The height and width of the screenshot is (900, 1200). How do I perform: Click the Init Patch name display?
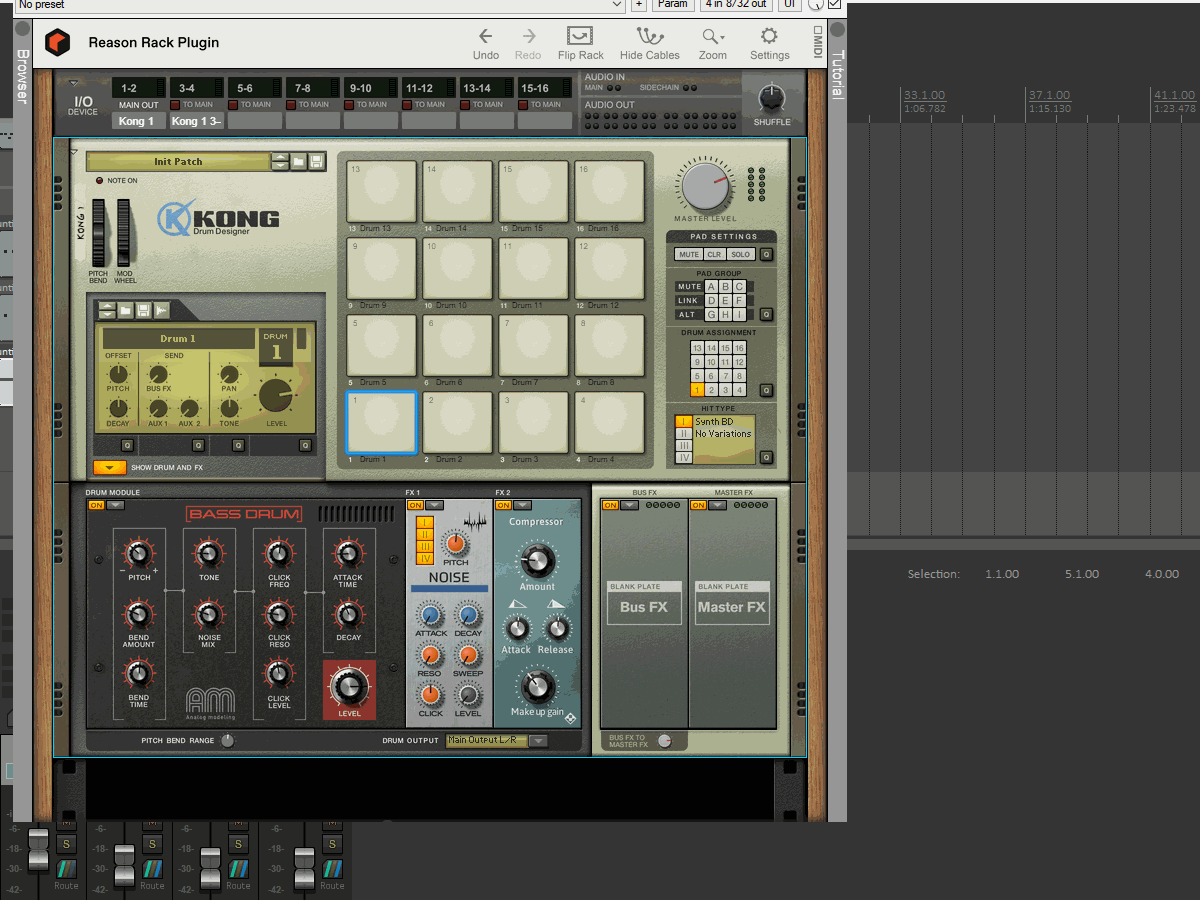178,161
